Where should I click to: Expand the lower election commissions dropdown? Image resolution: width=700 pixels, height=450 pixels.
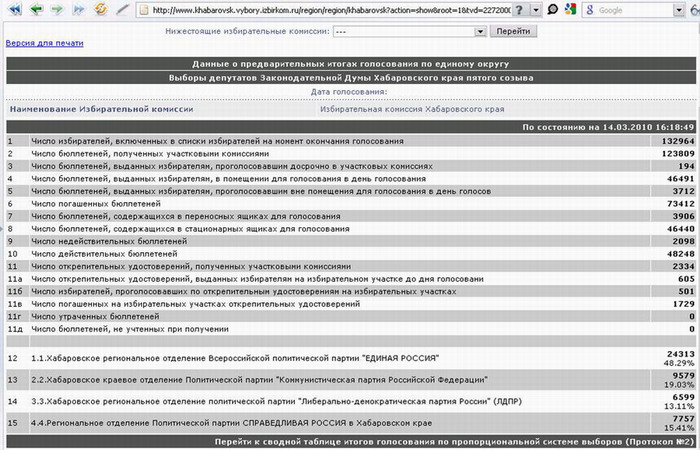pos(479,31)
